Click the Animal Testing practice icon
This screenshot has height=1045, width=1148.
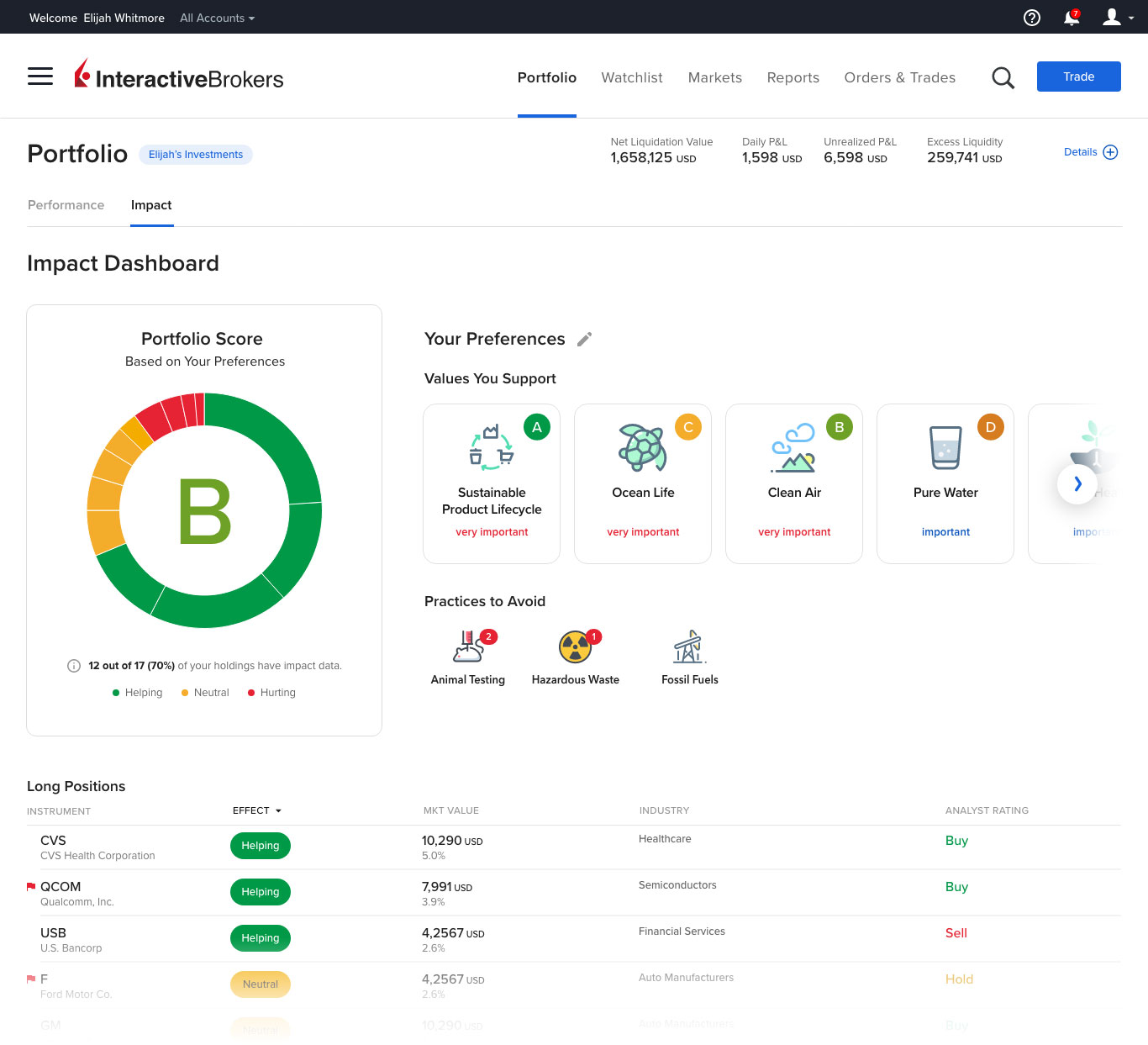click(468, 647)
